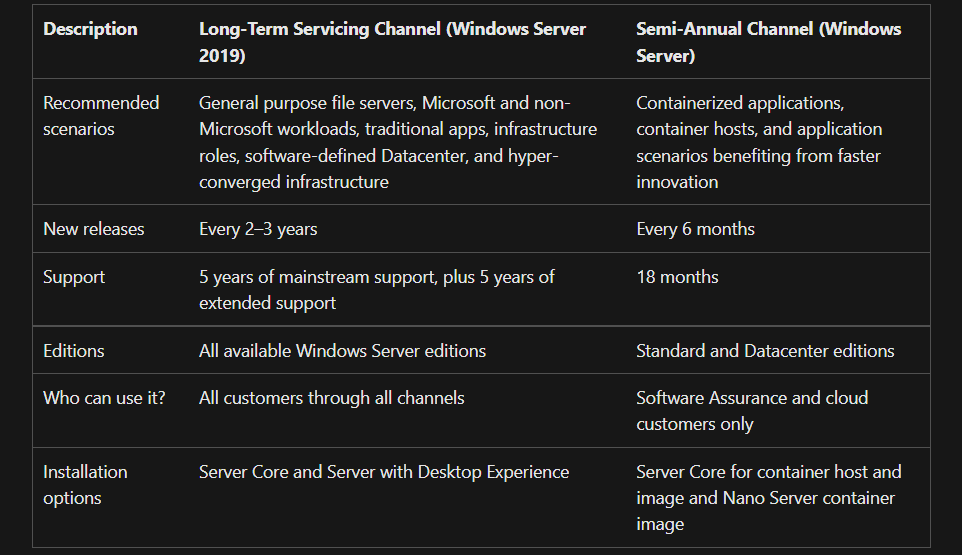Click the 'Every 2–3 years' cell
Viewport: 962px width, 555px height.
(x=258, y=229)
